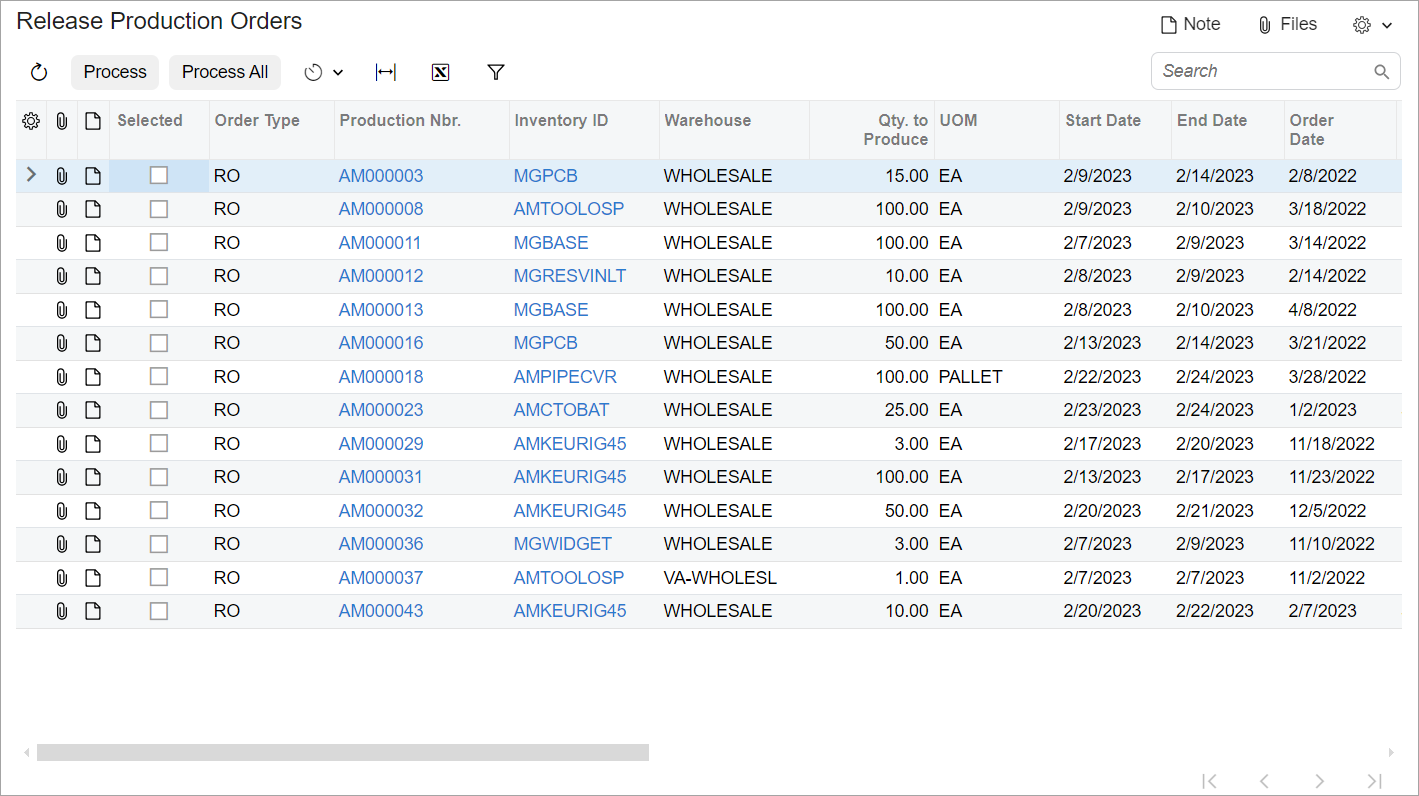Open the grid Filter icon

click(495, 72)
